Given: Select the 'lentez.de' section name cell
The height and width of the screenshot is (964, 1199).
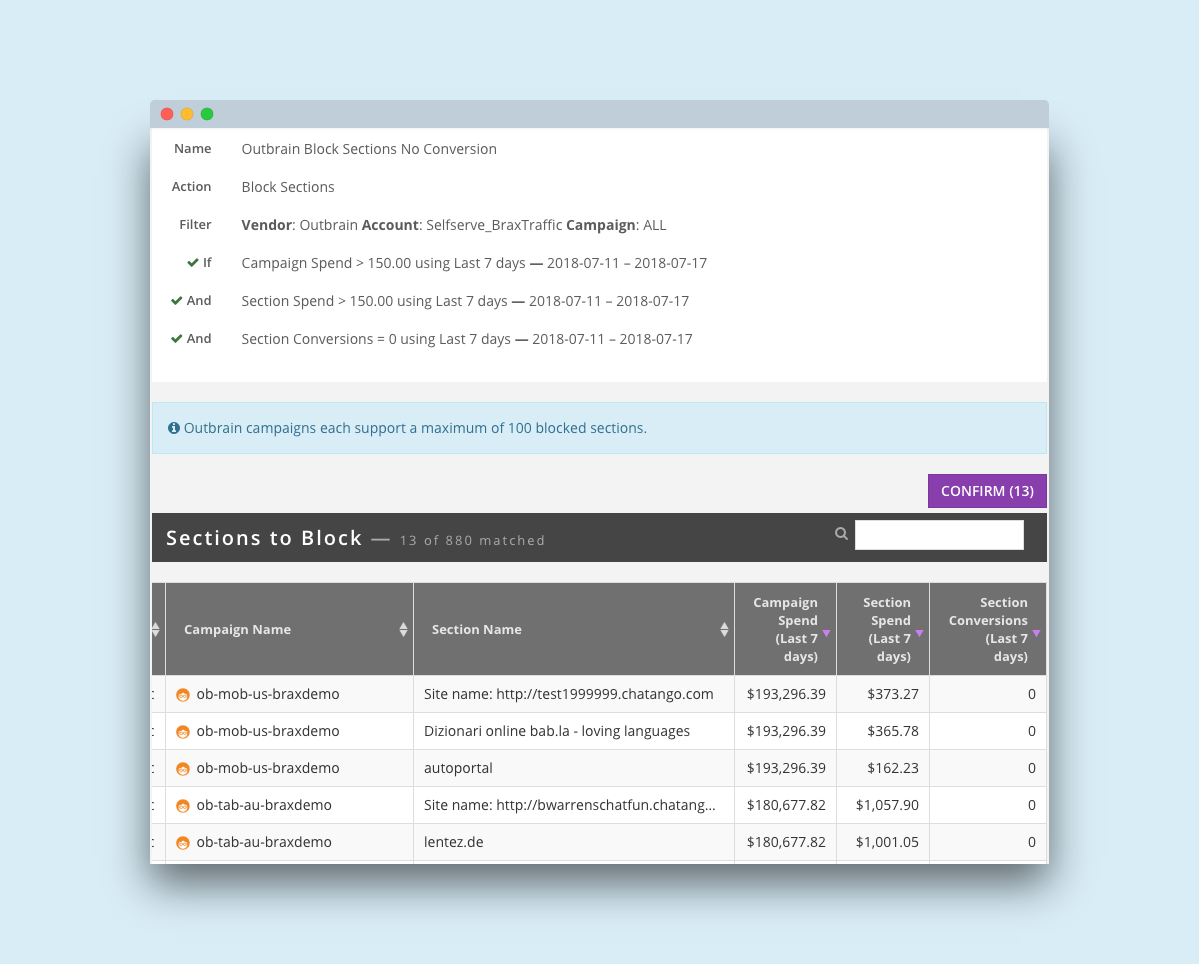Looking at the screenshot, I should pos(574,842).
